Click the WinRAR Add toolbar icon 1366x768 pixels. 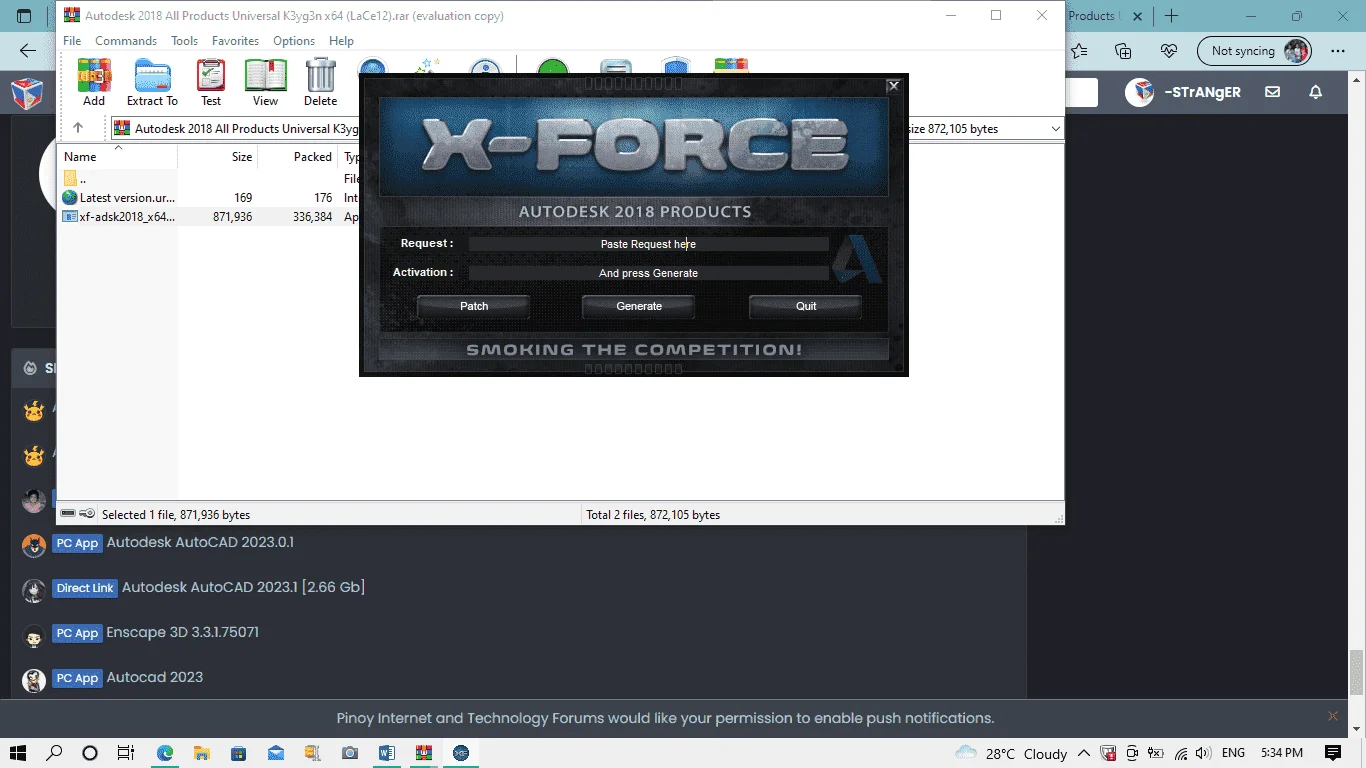[x=94, y=82]
